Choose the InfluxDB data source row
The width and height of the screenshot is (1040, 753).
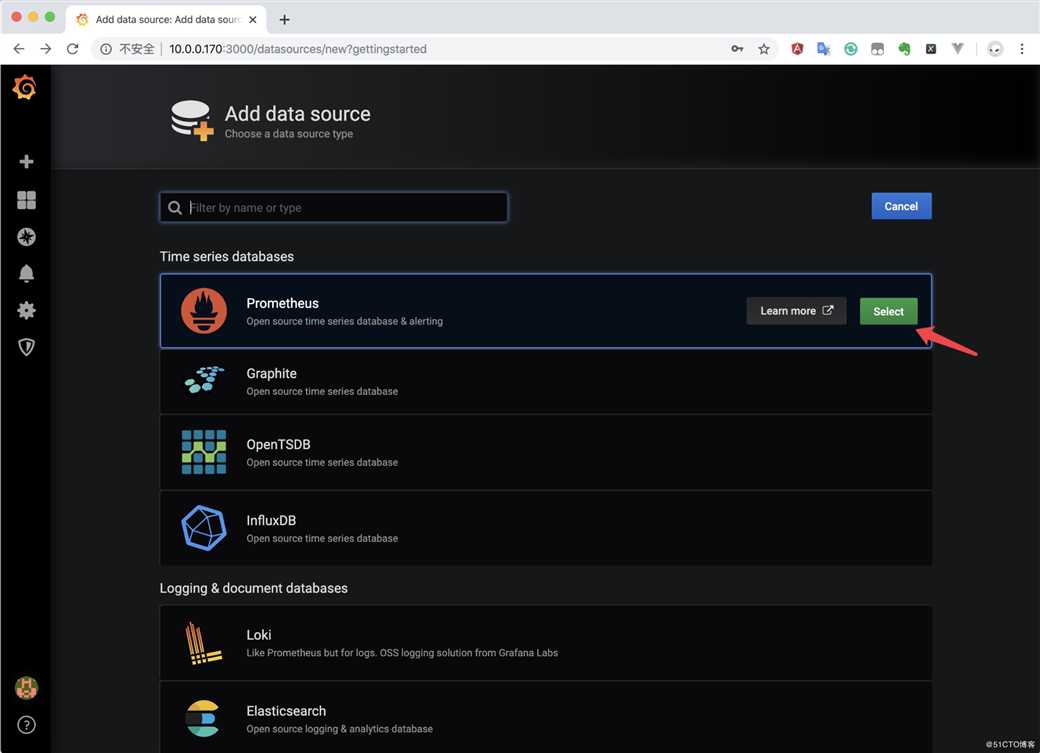click(545, 528)
